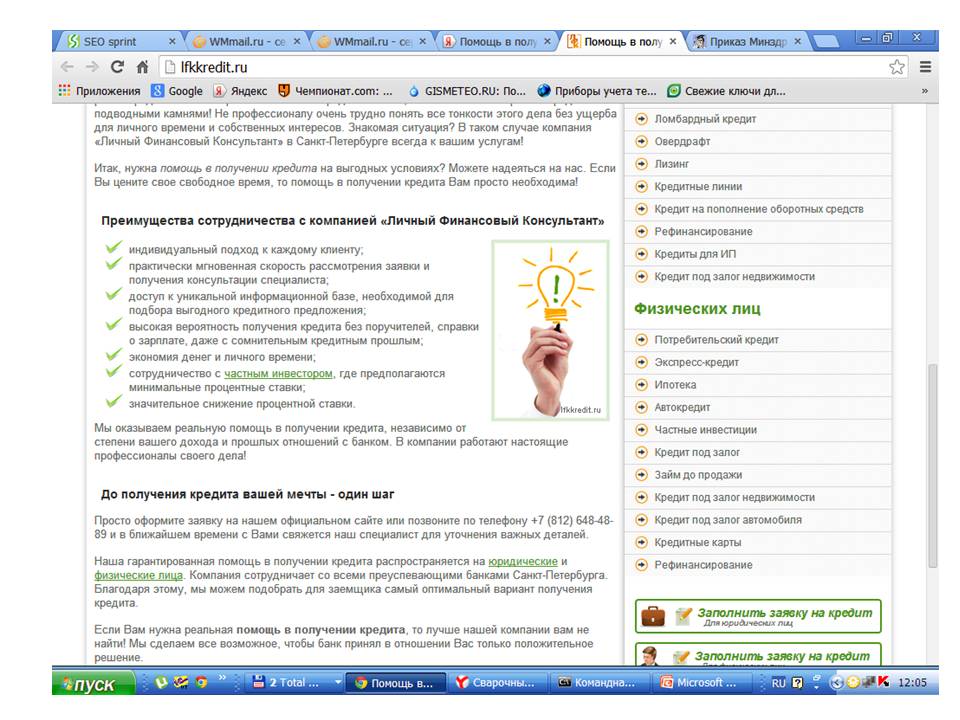Image resolution: width=960 pixels, height=720 pixels.
Task: Open the Экспресс-кредит link
Action: pos(696,362)
